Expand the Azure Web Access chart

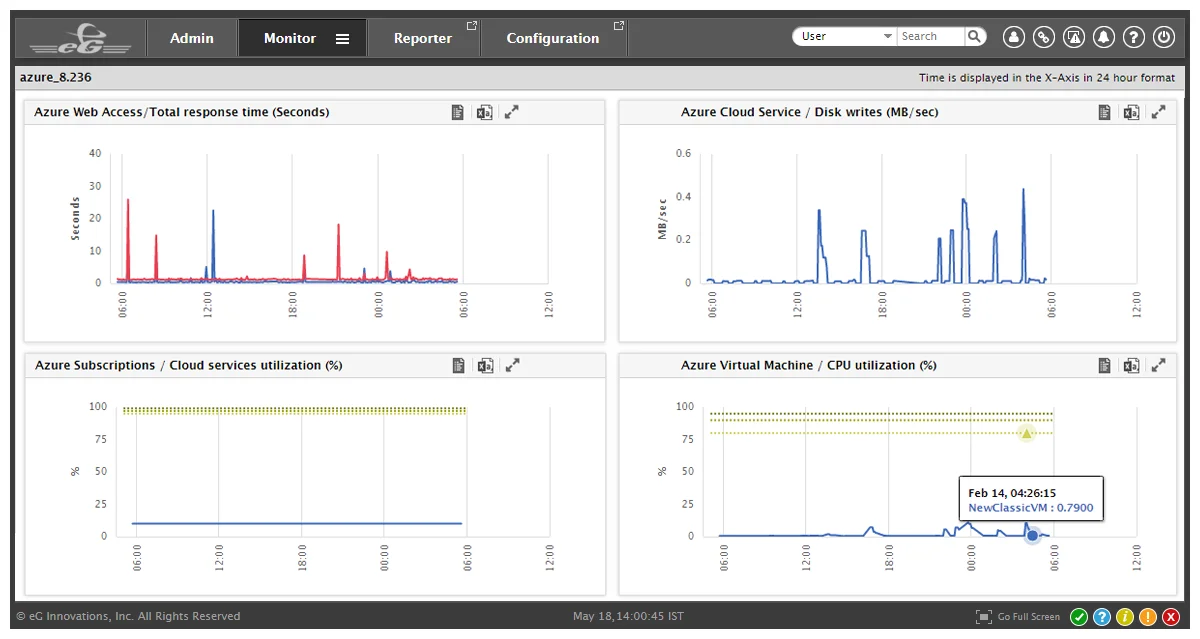(x=512, y=112)
